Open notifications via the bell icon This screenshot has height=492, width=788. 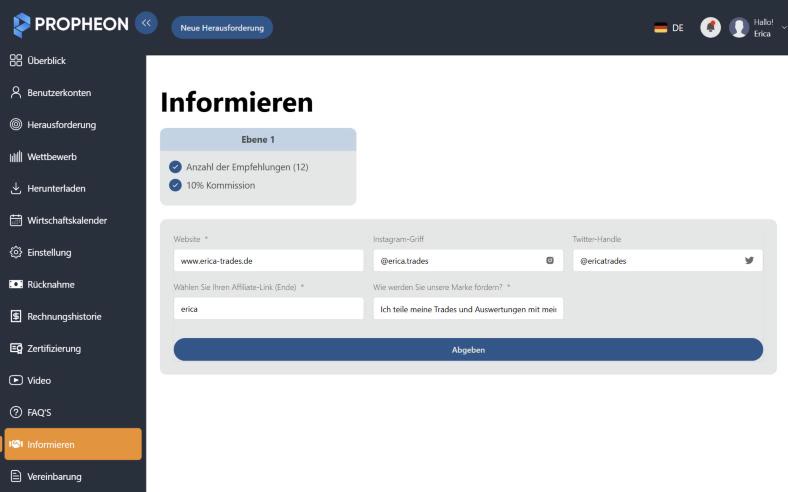[x=710, y=27]
